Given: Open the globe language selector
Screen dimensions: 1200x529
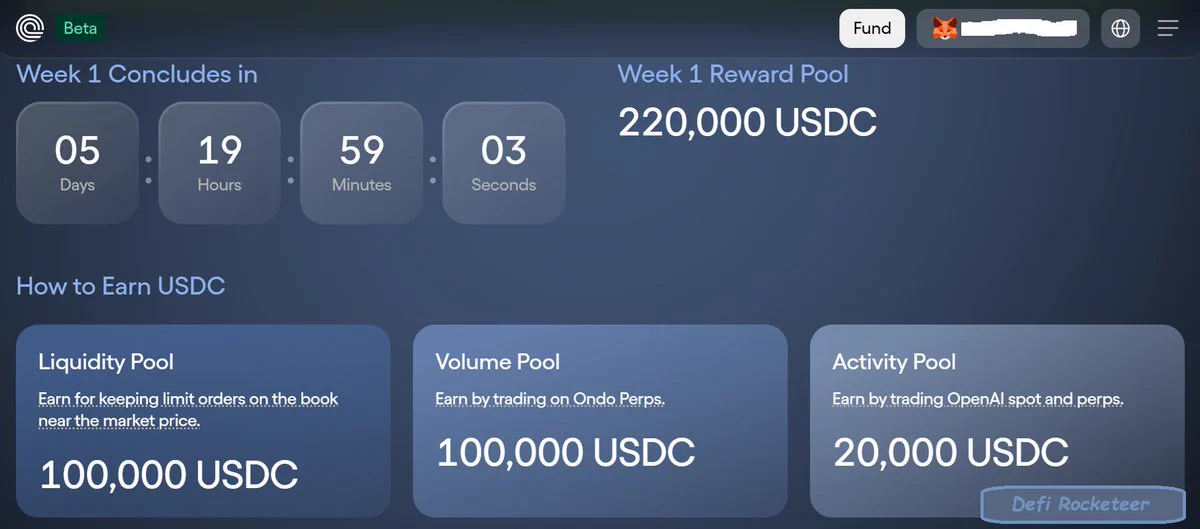Looking at the screenshot, I should point(1120,28).
